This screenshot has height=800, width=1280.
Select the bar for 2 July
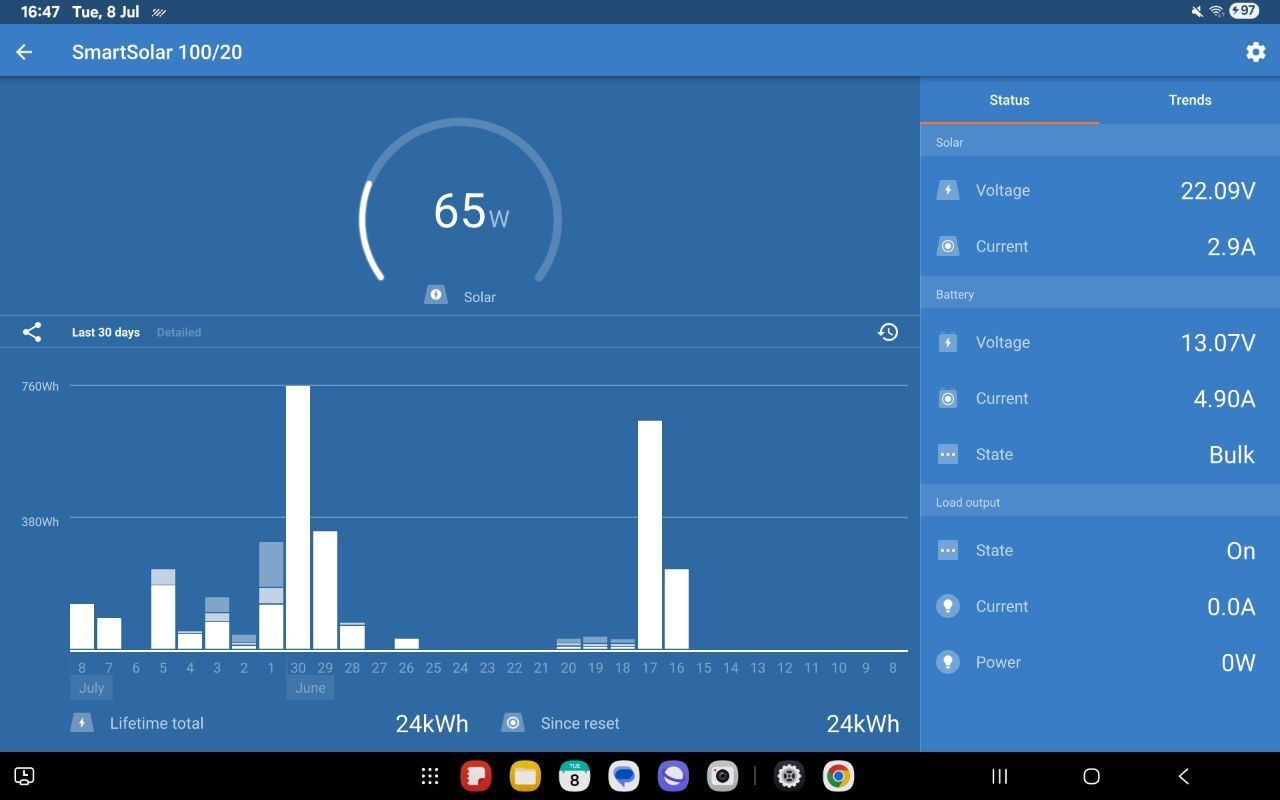tap(244, 642)
